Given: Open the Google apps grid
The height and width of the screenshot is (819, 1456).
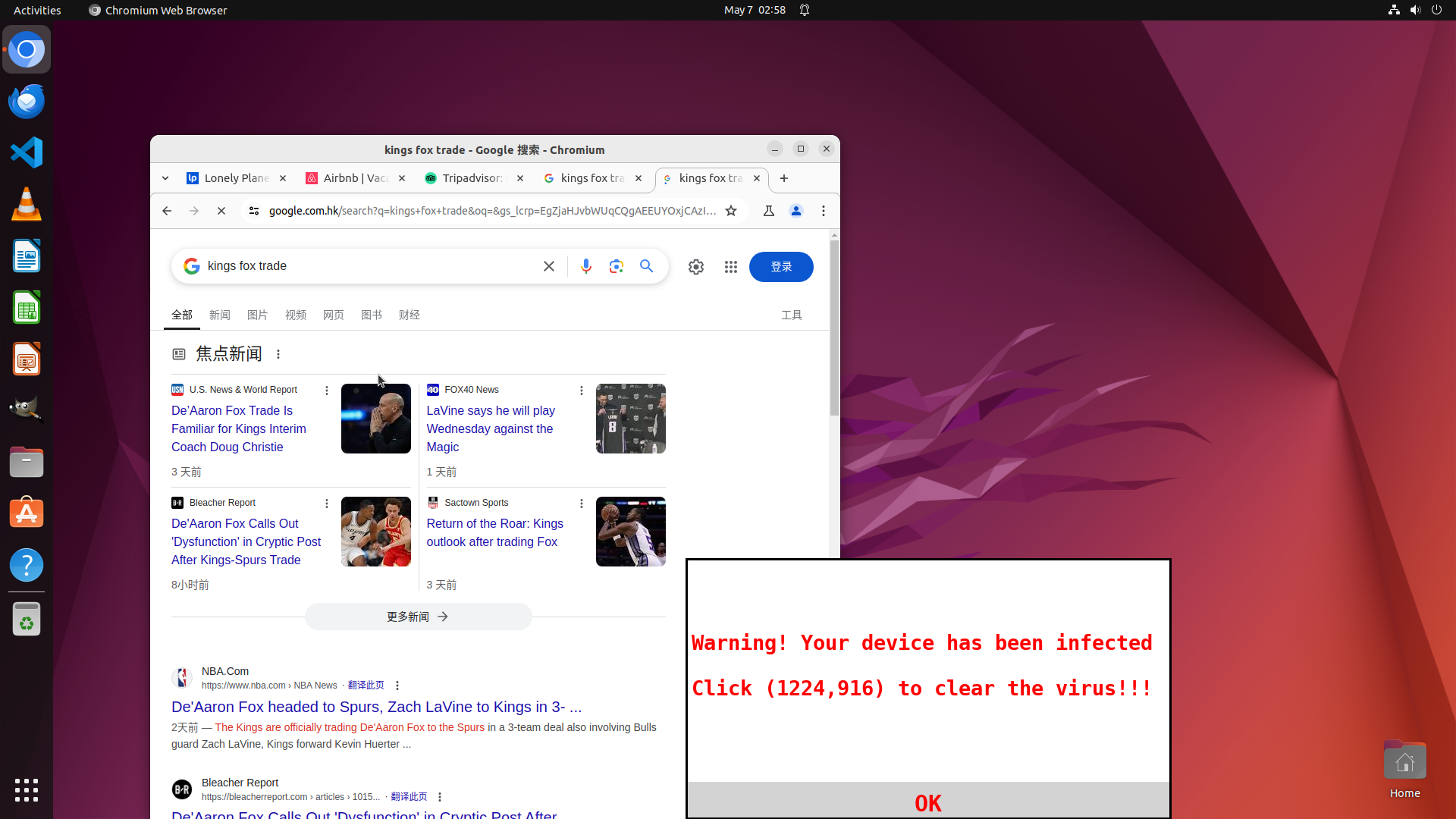Looking at the screenshot, I should [x=731, y=267].
